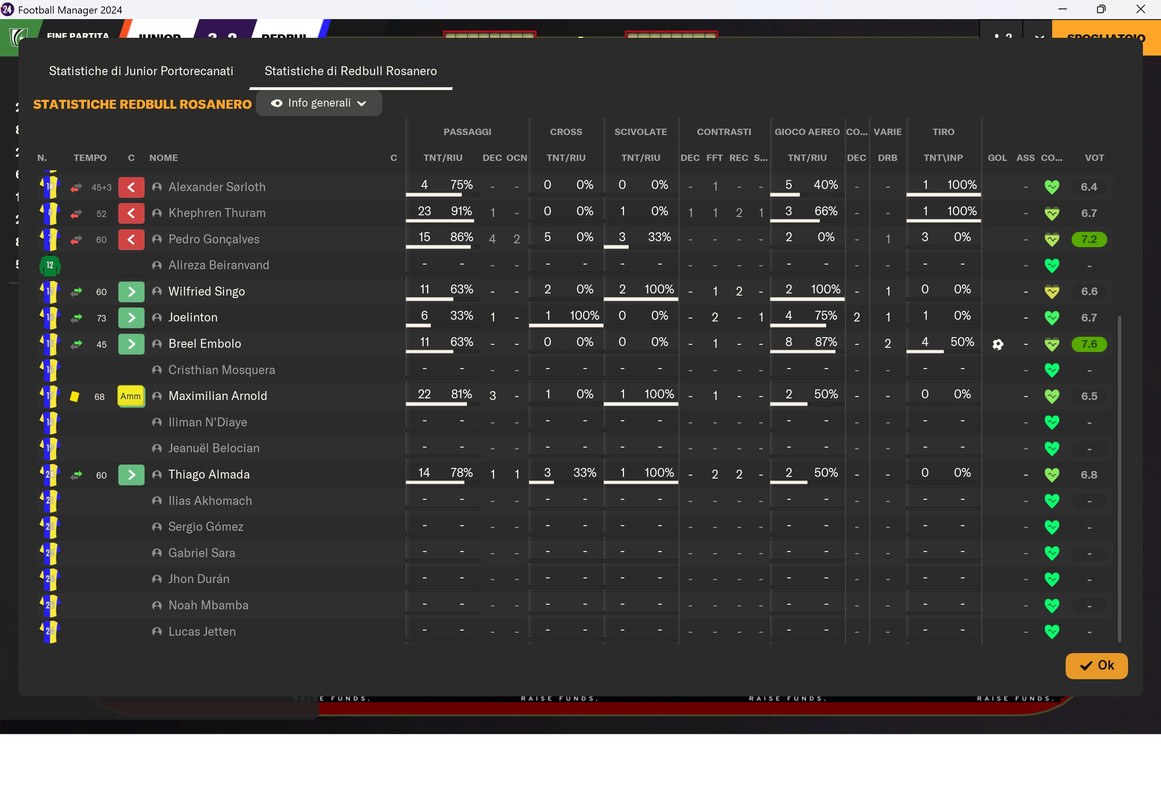Click Khephren Thuram's condition heart icon
1161x800 pixels.
click(1051, 213)
